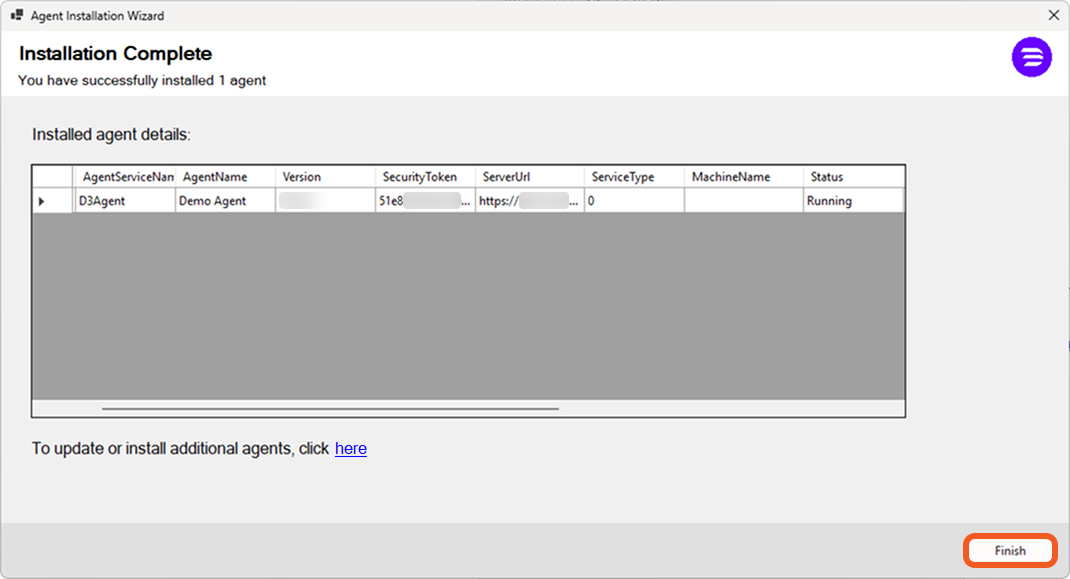The height and width of the screenshot is (579, 1070).
Task: Click the Status column header
Action: coord(853,177)
